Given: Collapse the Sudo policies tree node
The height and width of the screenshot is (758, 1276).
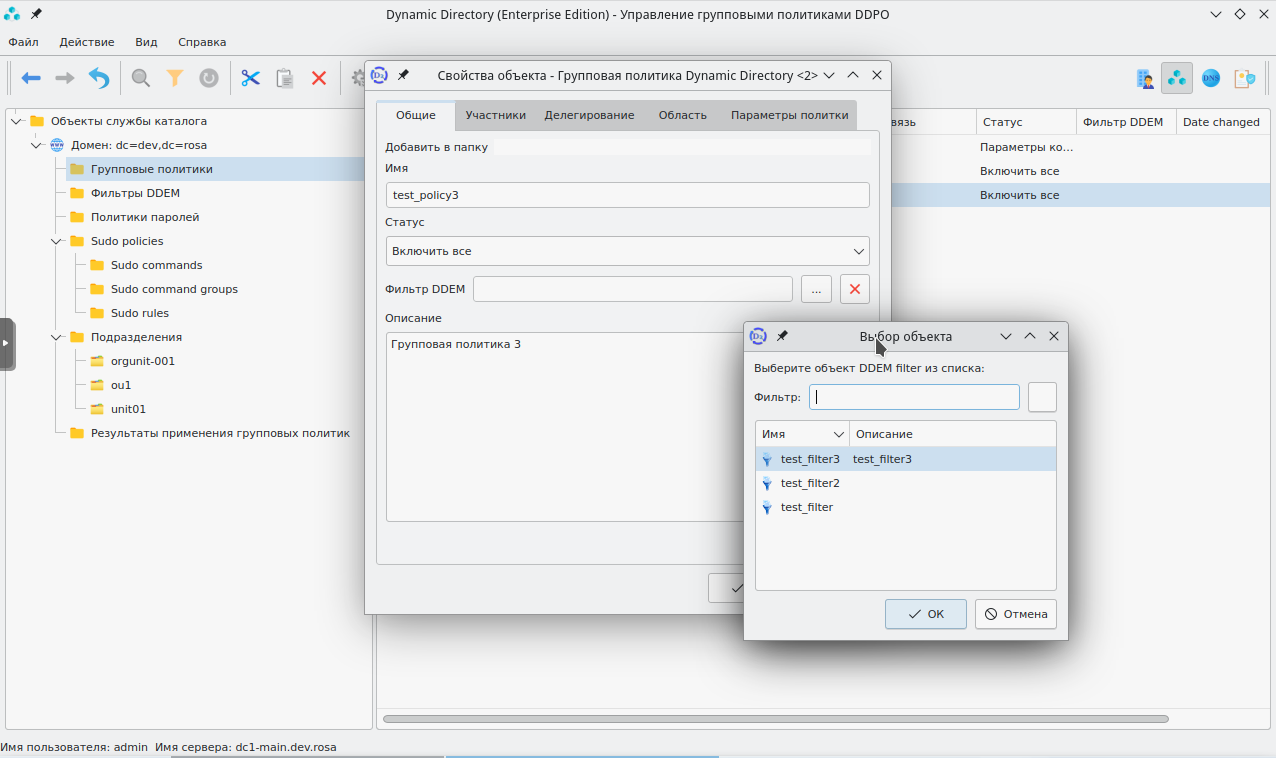Looking at the screenshot, I should click(56, 241).
